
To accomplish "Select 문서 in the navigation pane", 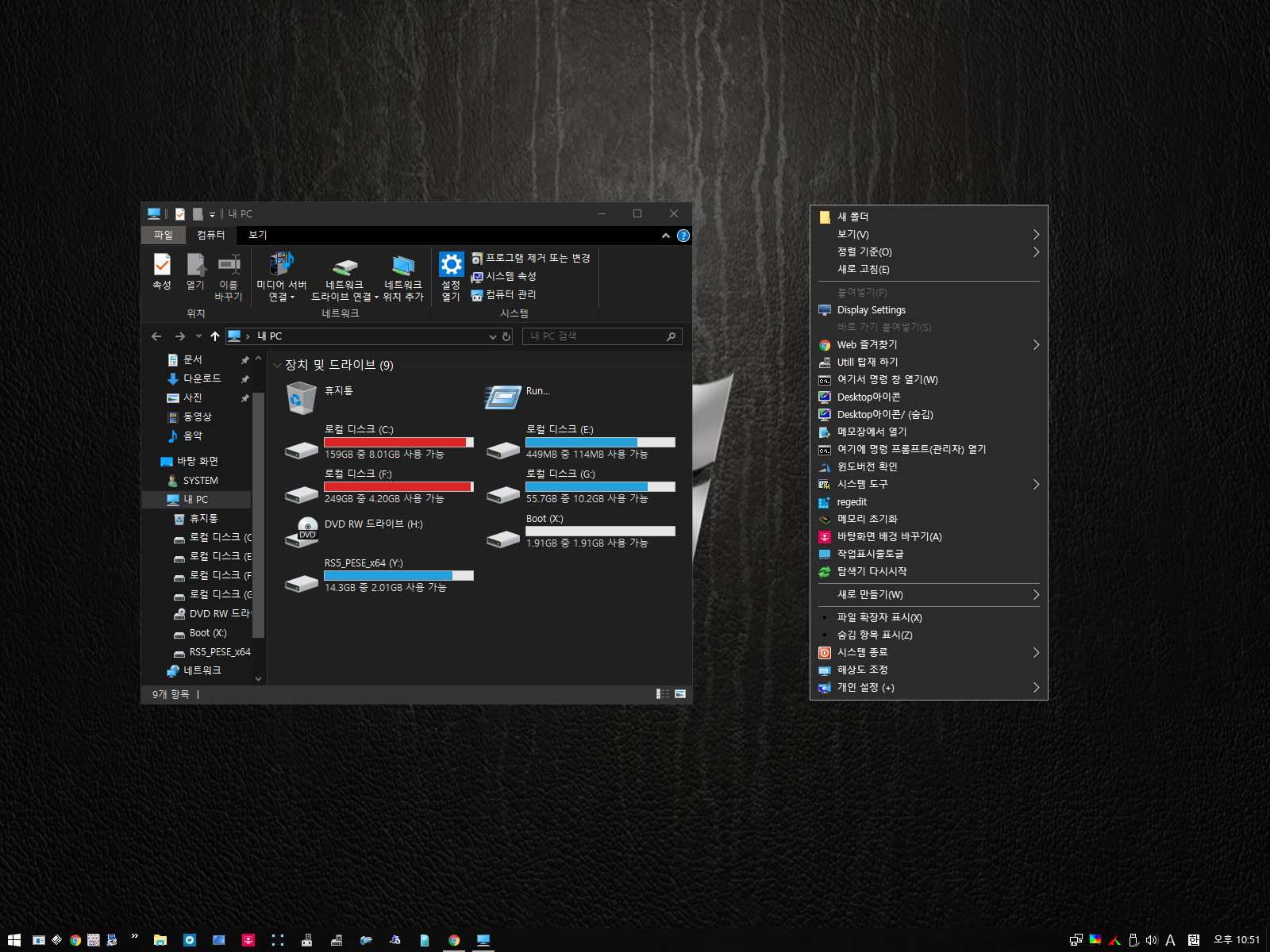I will [x=193, y=359].
